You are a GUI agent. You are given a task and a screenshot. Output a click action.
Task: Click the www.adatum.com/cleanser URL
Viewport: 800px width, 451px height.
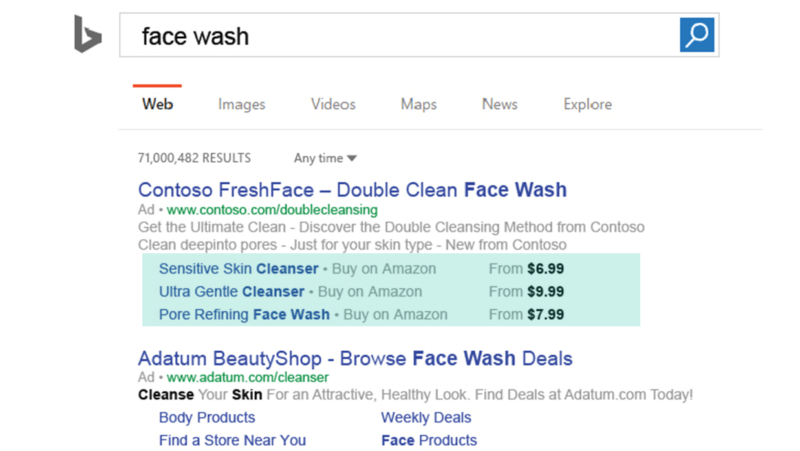coord(247,378)
